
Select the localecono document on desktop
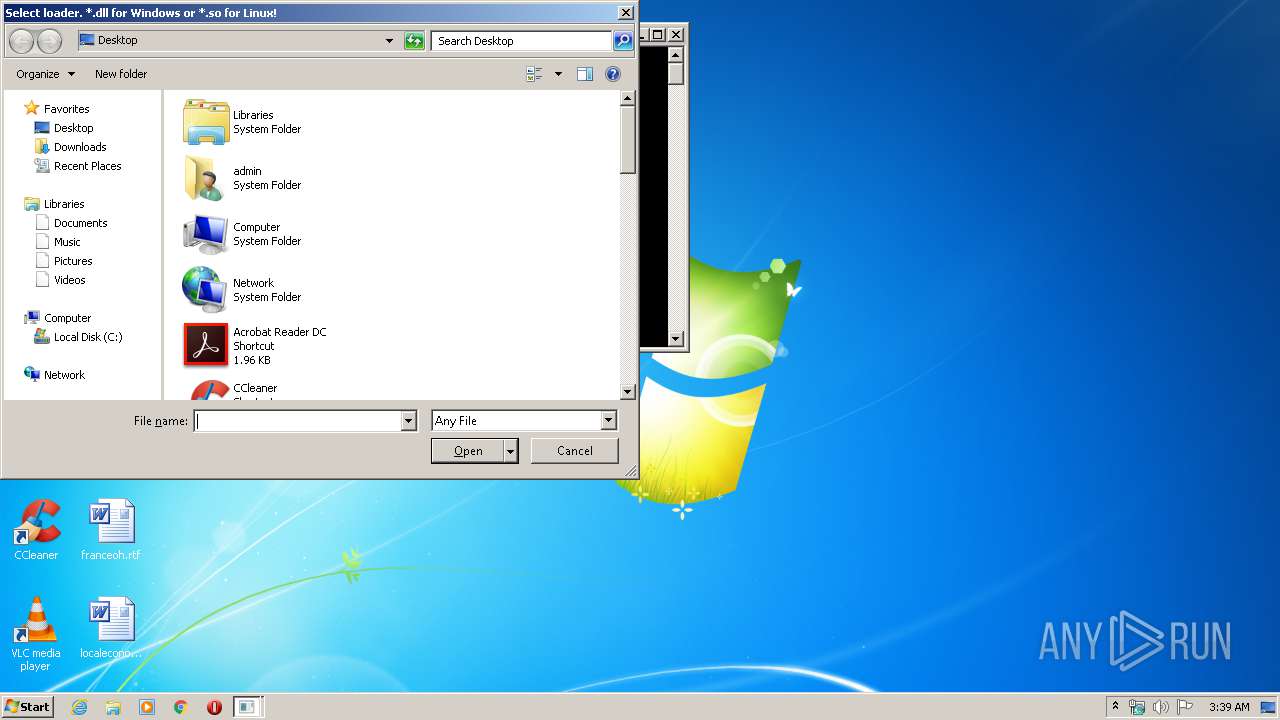111,628
